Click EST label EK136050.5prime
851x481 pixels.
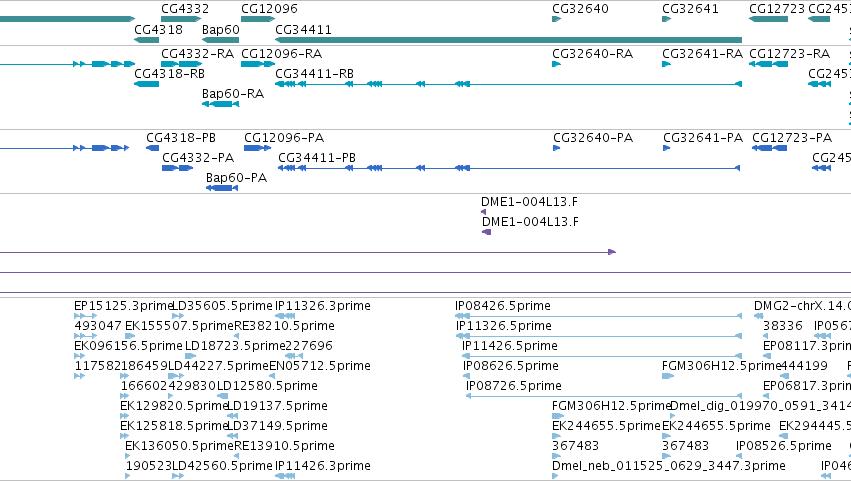point(179,446)
